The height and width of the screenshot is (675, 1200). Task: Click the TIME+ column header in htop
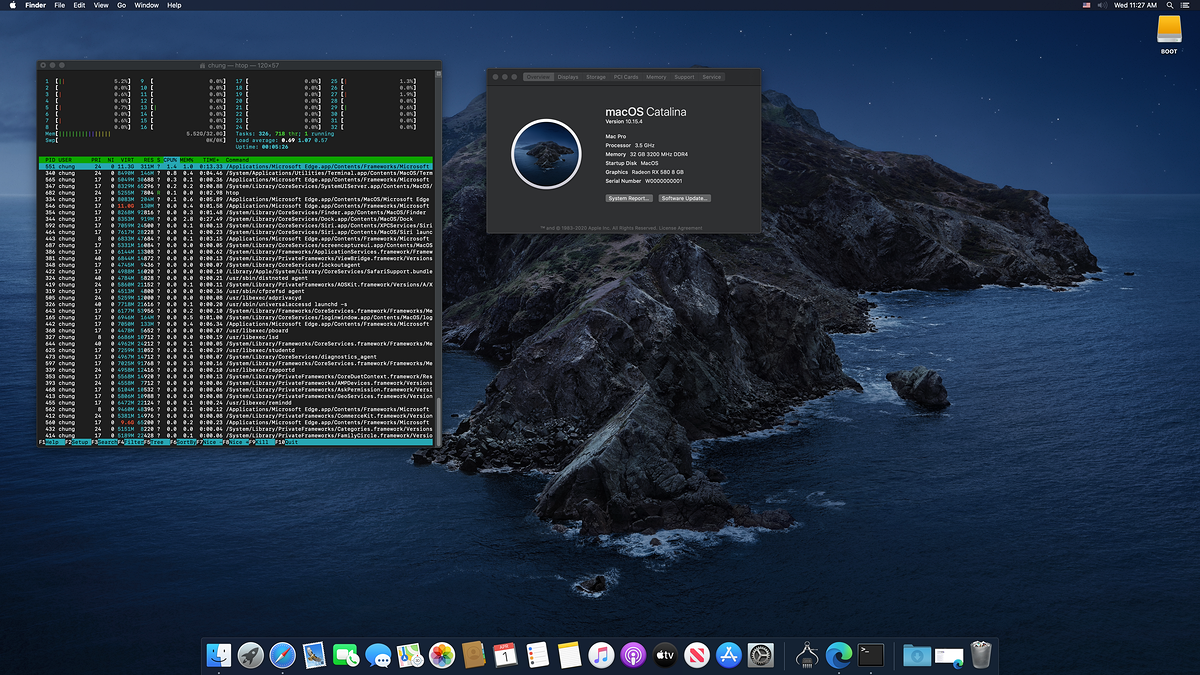pos(211,160)
